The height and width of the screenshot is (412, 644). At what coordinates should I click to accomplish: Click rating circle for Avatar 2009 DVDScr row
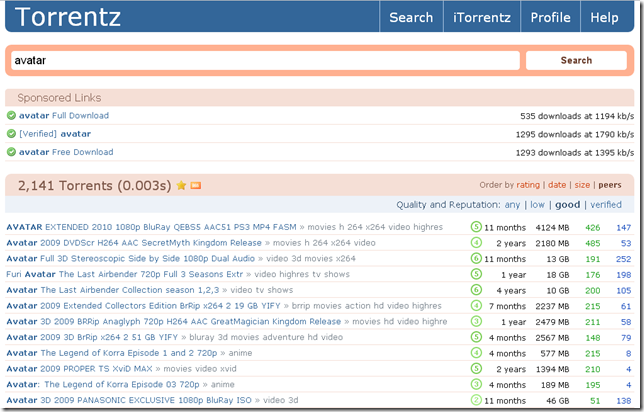pos(476,242)
